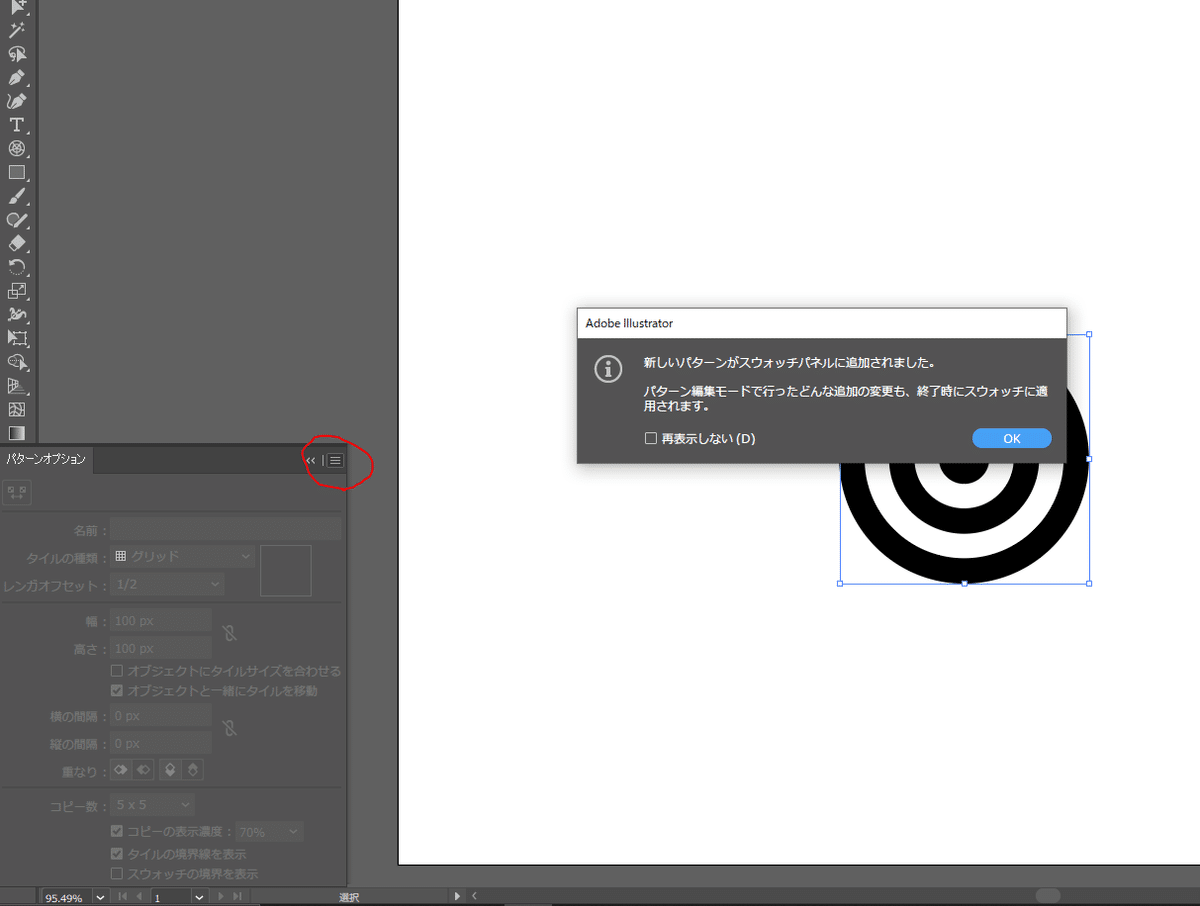Select the Shaper tool
This screenshot has width=1200, height=906.
tap(17, 220)
